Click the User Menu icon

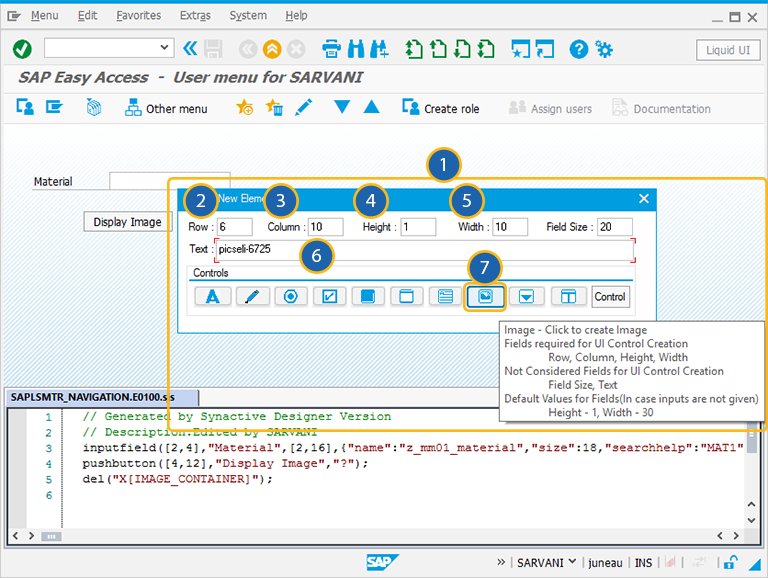pyautogui.click(x=25, y=107)
